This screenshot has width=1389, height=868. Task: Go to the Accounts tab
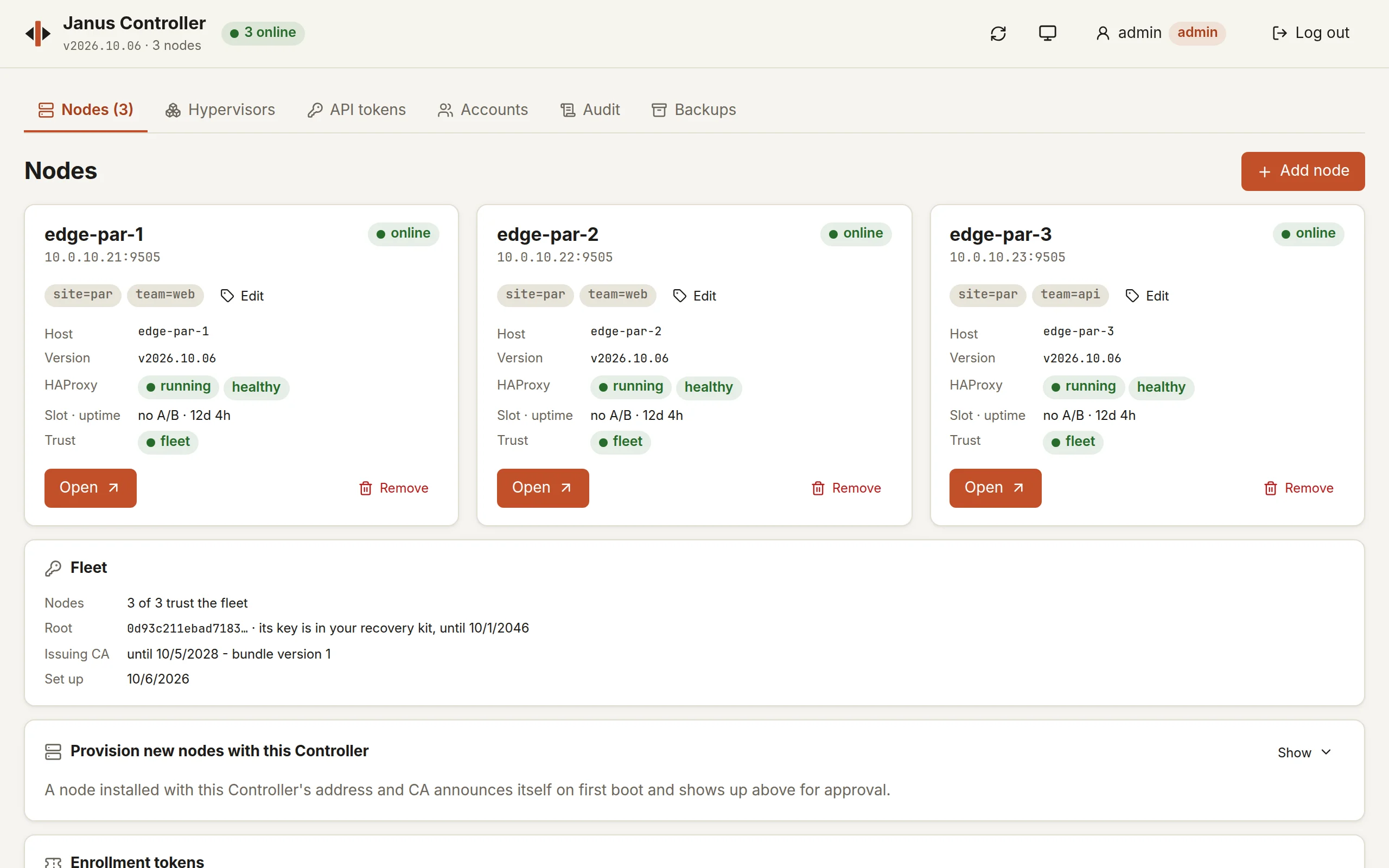point(483,110)
